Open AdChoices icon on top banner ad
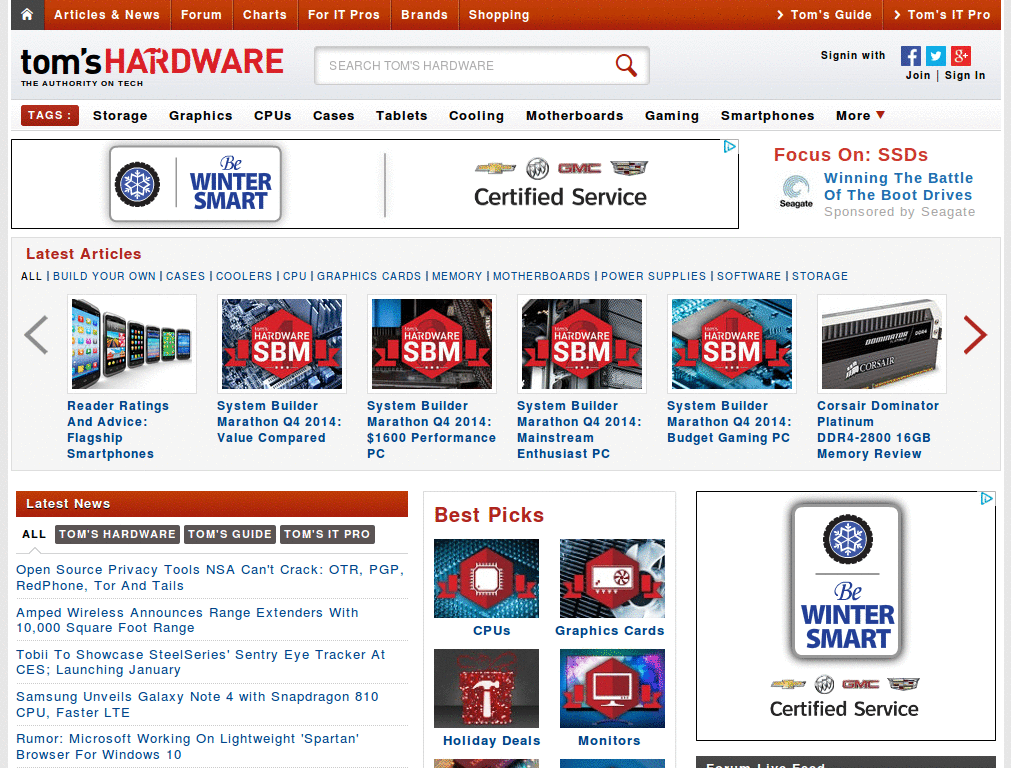The image size is (1024, 768). (730, 146)
